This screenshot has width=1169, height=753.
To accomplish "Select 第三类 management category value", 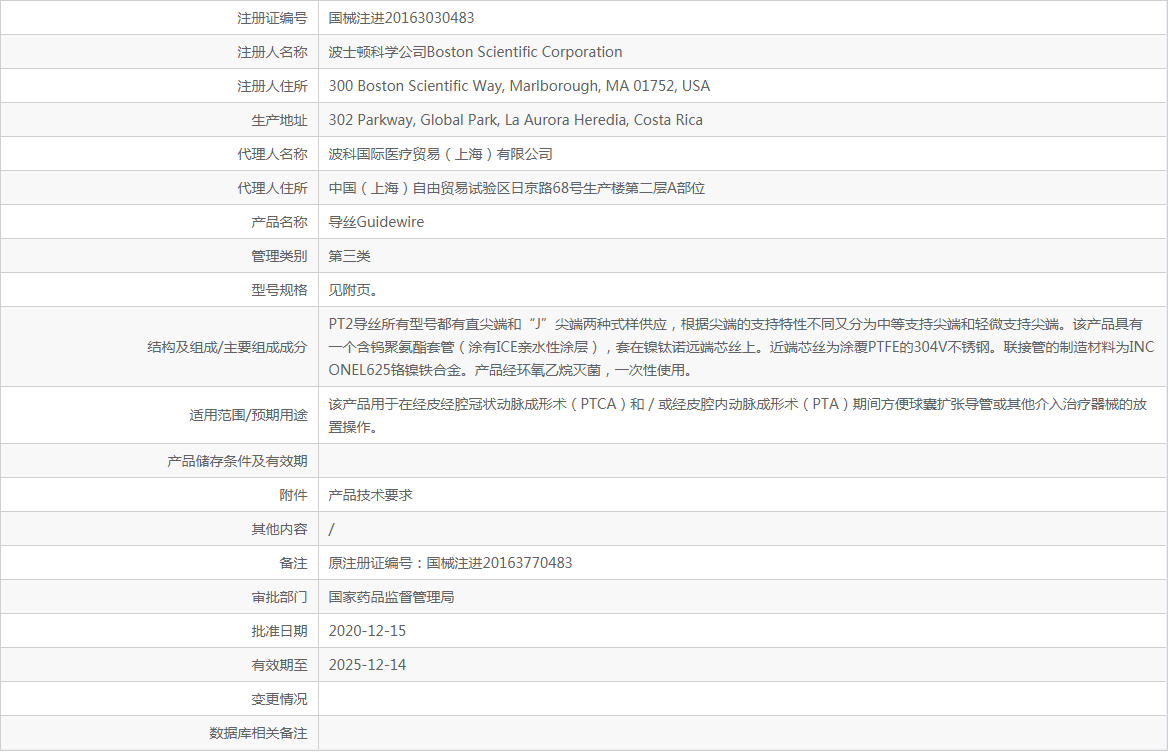I will tap(349, 256).
